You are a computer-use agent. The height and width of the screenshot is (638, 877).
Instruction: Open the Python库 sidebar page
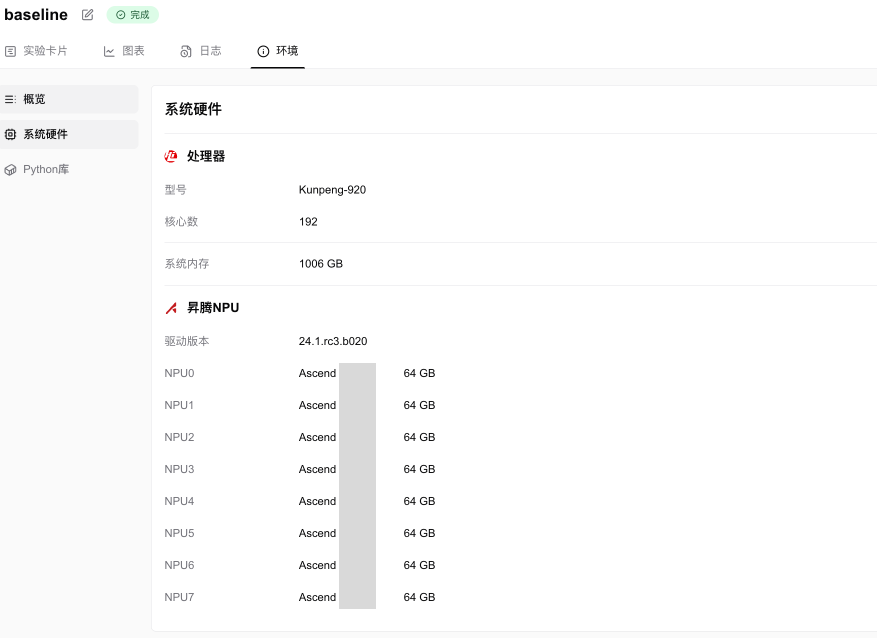click(x=44, y=169)
